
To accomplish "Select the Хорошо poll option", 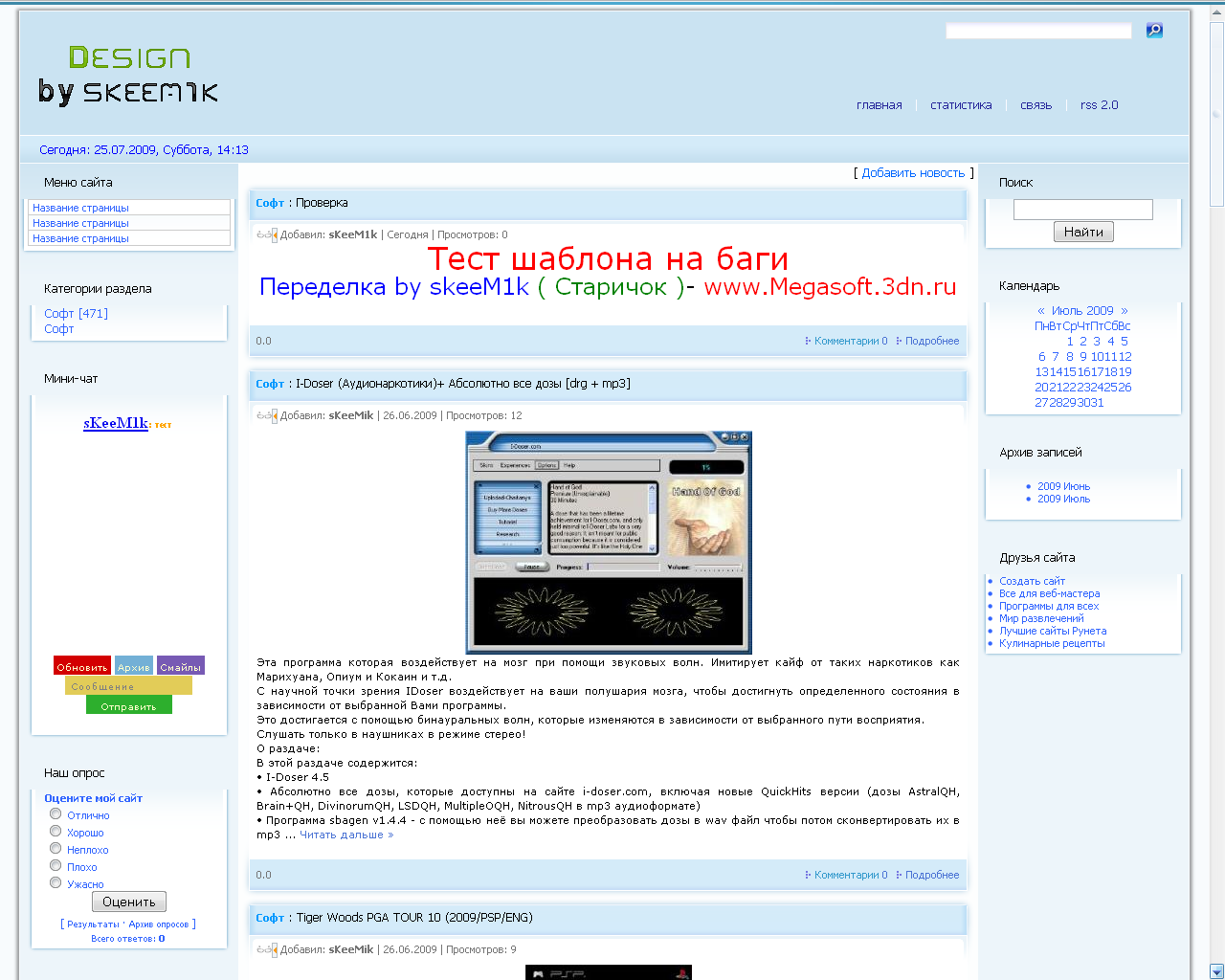I will click(56, 831).
